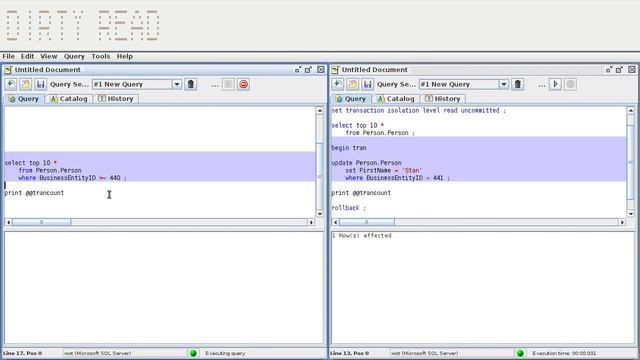Click 'update Person.Person' line in right editor

366,163
